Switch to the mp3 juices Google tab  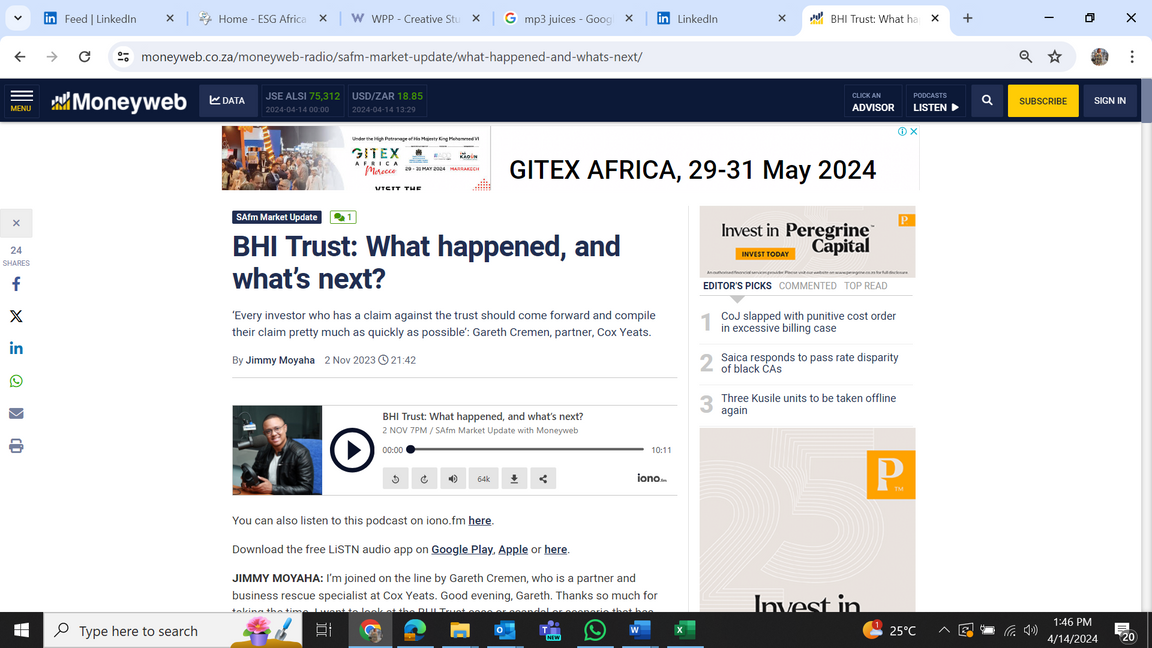[569, 19]
